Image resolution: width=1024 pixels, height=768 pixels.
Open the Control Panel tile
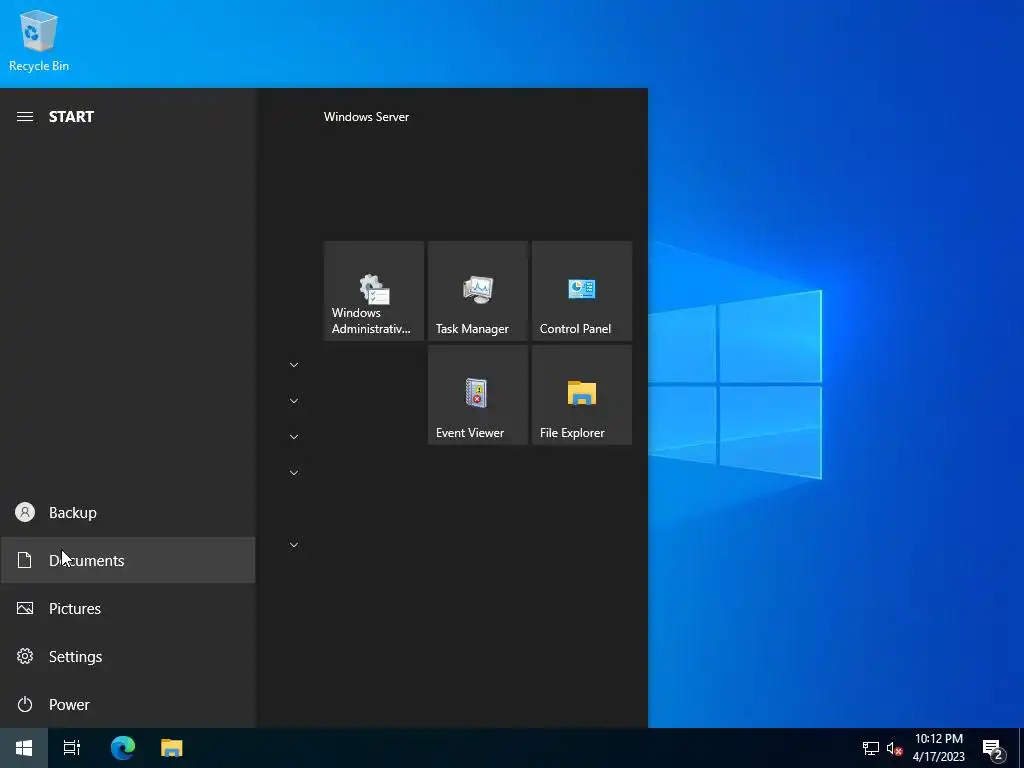pos(581,291)
